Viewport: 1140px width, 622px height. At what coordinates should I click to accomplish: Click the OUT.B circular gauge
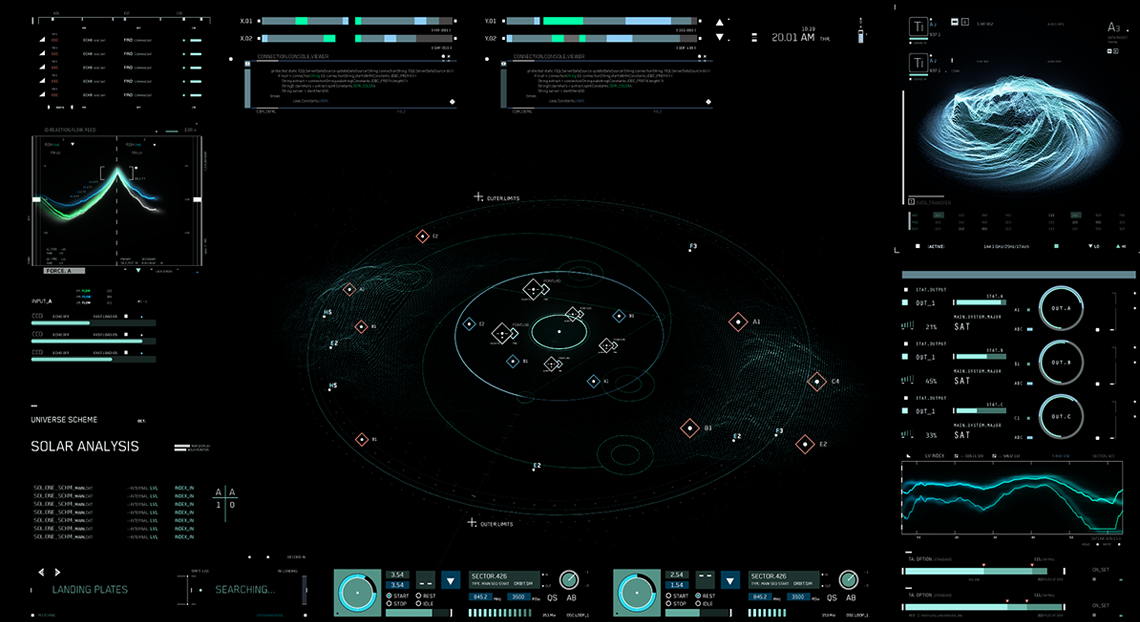[1061, 362]
